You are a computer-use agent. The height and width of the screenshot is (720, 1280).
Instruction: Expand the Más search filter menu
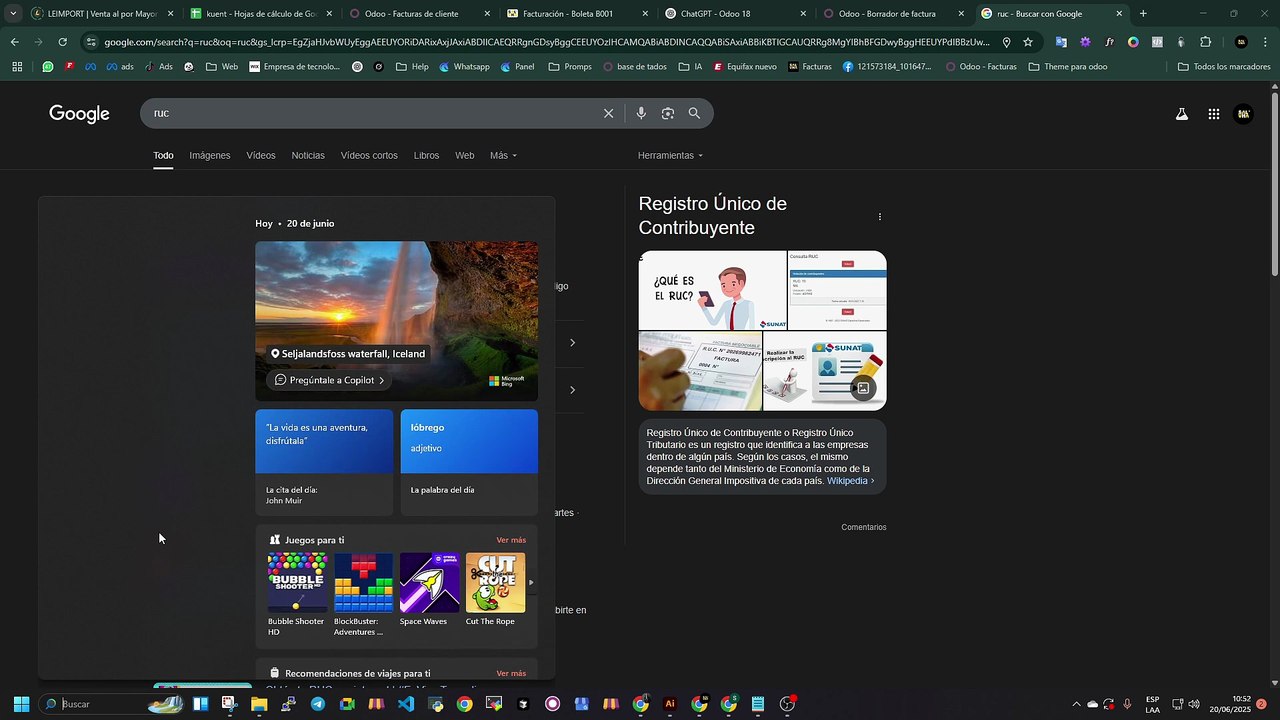click(x=504, y=156)
